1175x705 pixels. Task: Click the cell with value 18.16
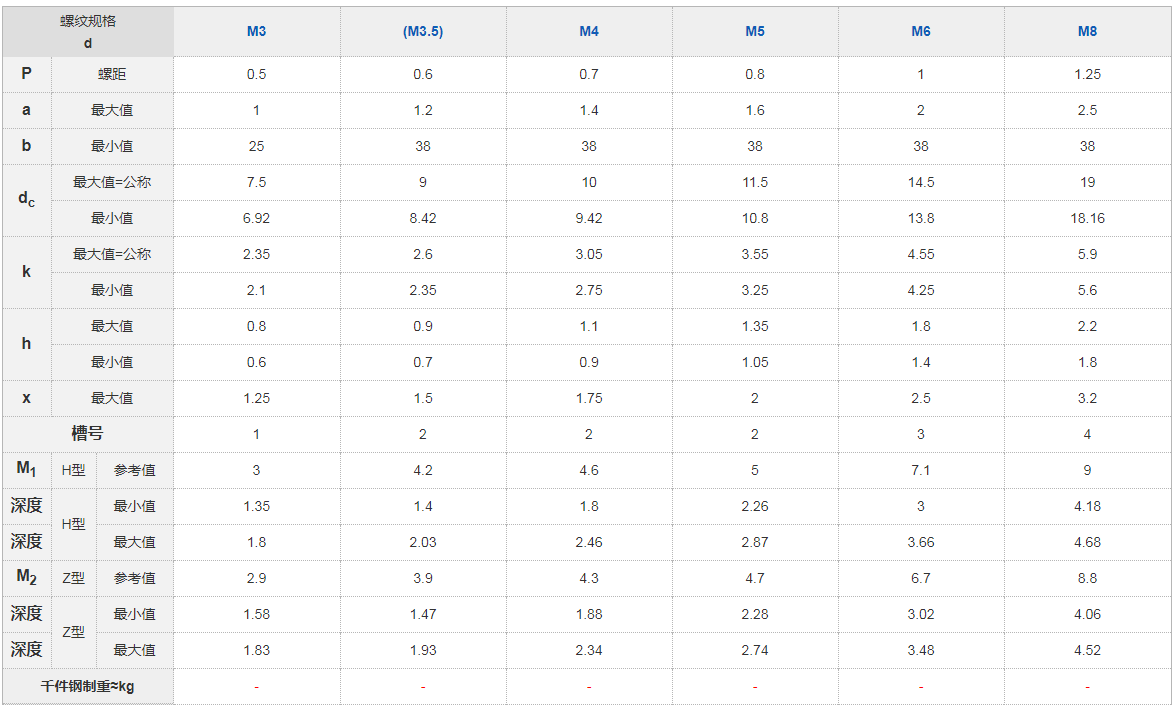(x=1087, y=218)
